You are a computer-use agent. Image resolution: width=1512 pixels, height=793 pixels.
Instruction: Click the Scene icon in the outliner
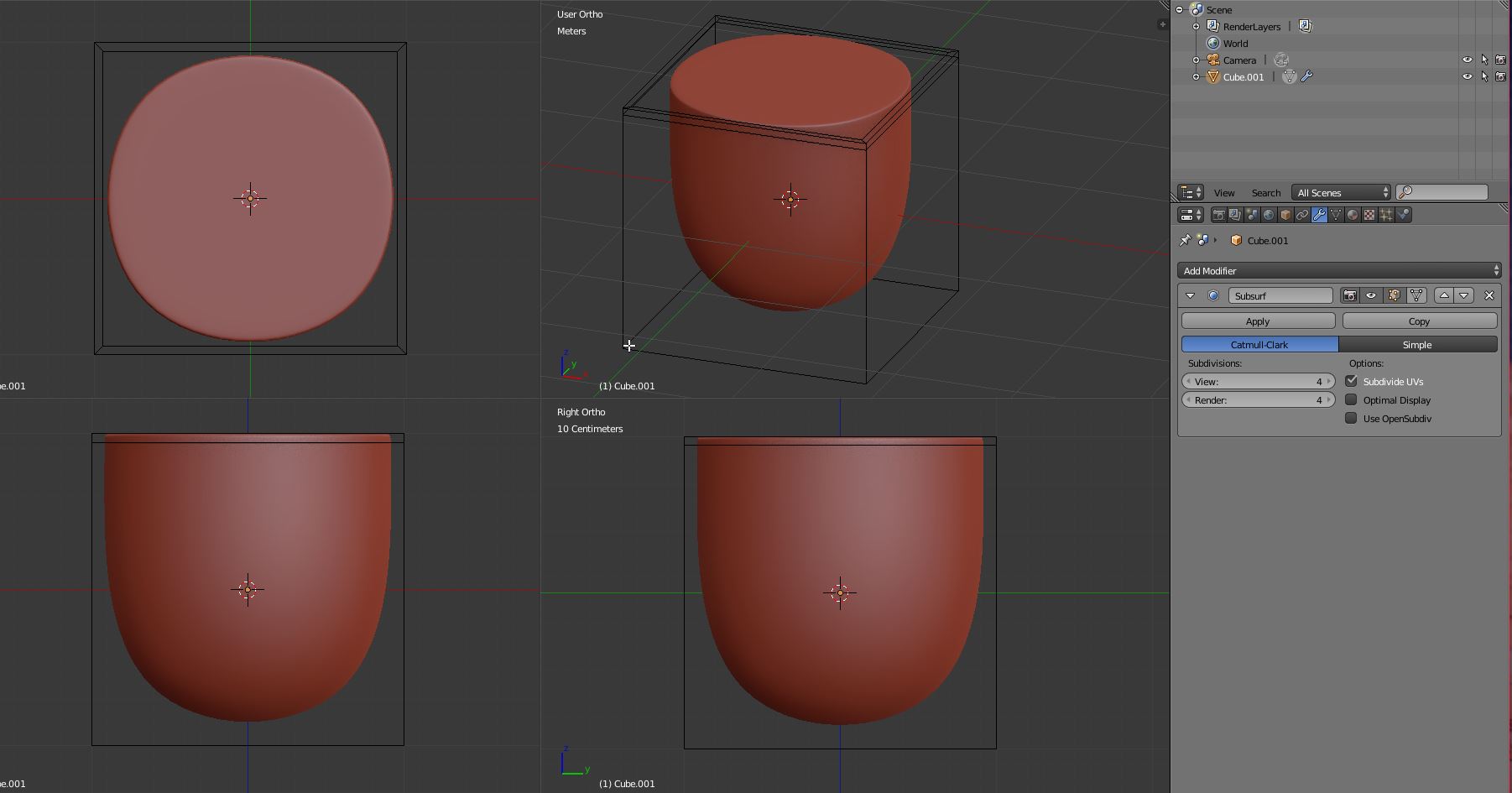pyautogui.click(x=1197, y=10)
